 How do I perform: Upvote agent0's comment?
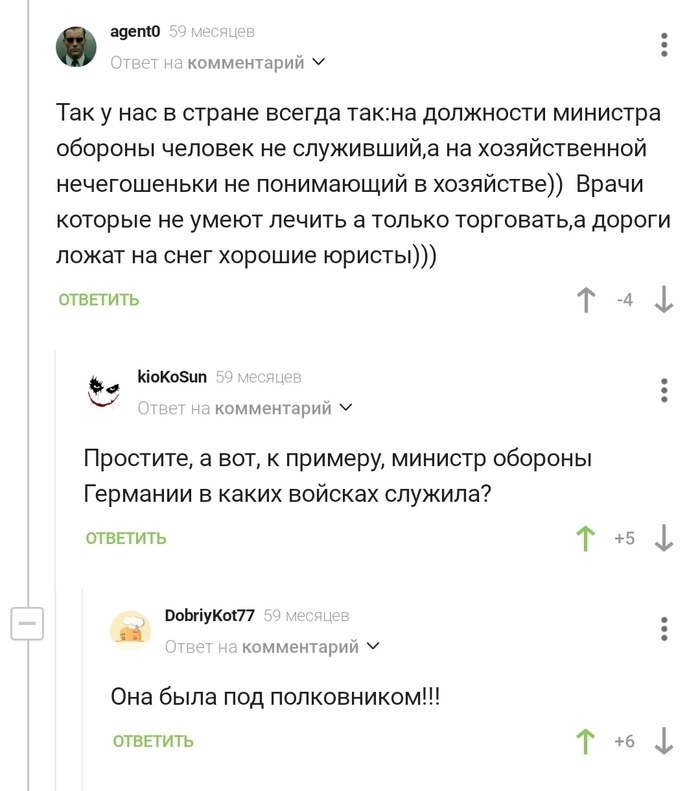click(x=587, y=300)
